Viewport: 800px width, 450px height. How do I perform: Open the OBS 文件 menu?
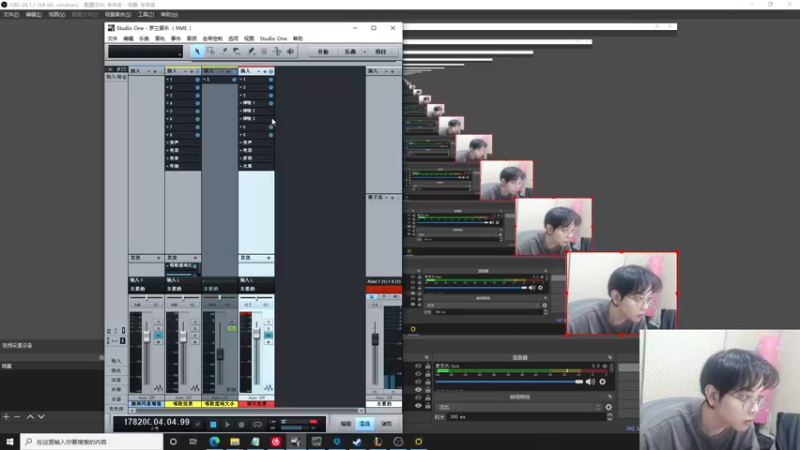[x=11, y=15]
